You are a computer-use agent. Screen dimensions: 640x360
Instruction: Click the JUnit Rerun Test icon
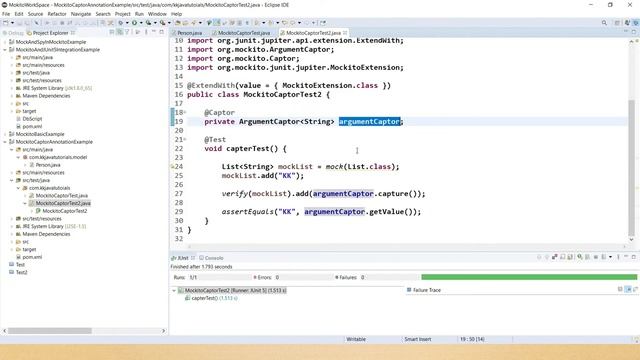click(580, 257)
